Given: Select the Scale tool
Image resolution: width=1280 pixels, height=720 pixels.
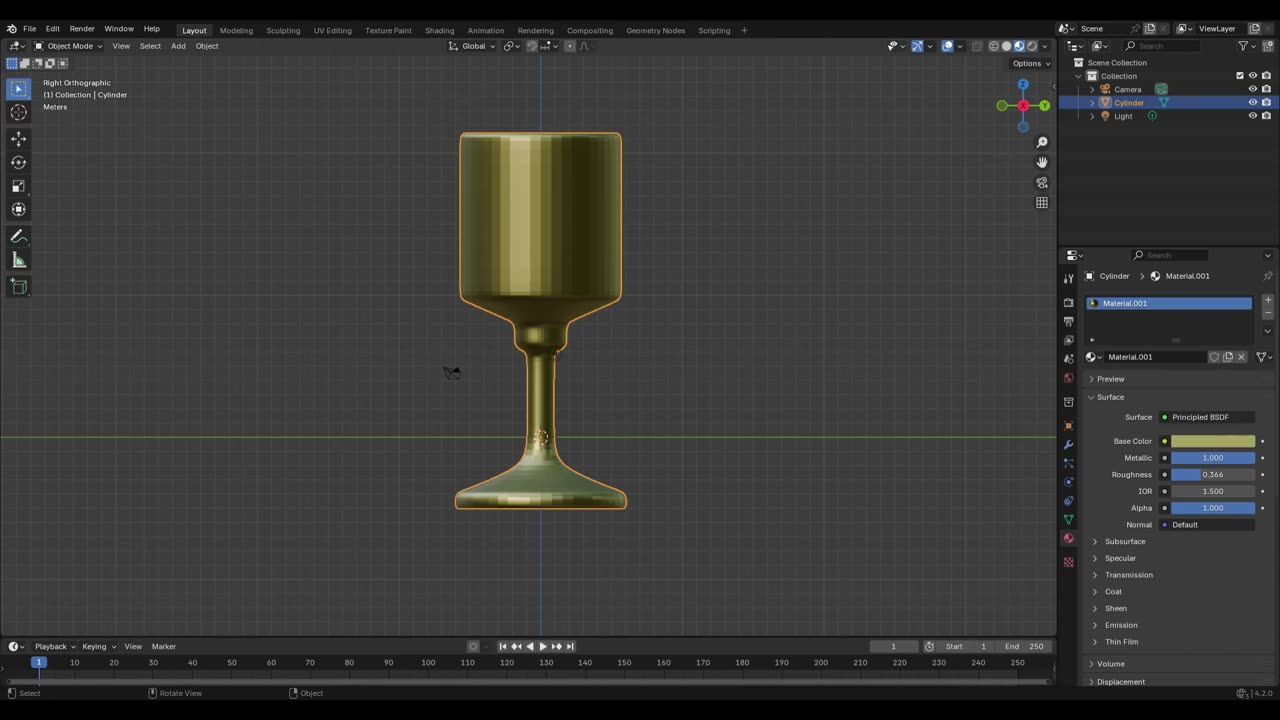Looking at the screenshot, I should coord(18,186).
